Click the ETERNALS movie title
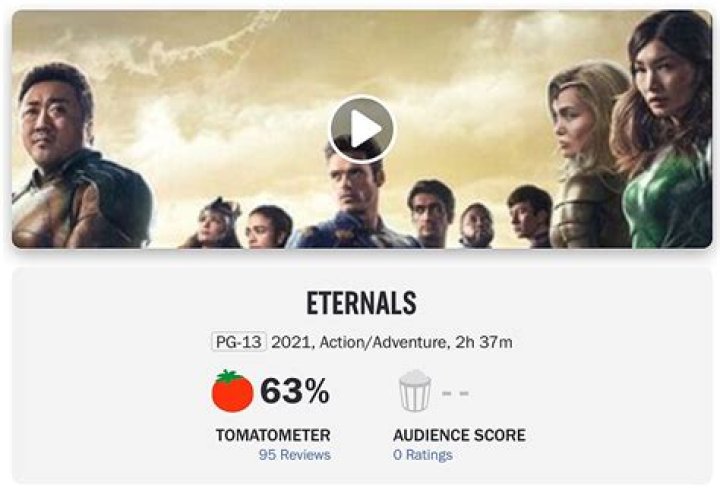Viewport: 720px width, 498px height. click(362, 303)
